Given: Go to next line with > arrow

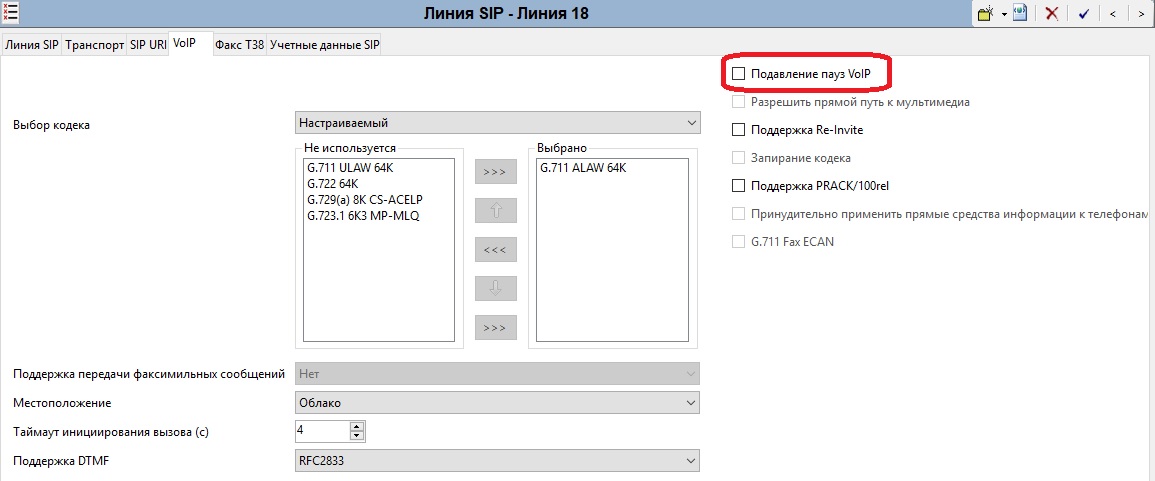Looking at the screenshot, I should click(x=1141, y=14).
